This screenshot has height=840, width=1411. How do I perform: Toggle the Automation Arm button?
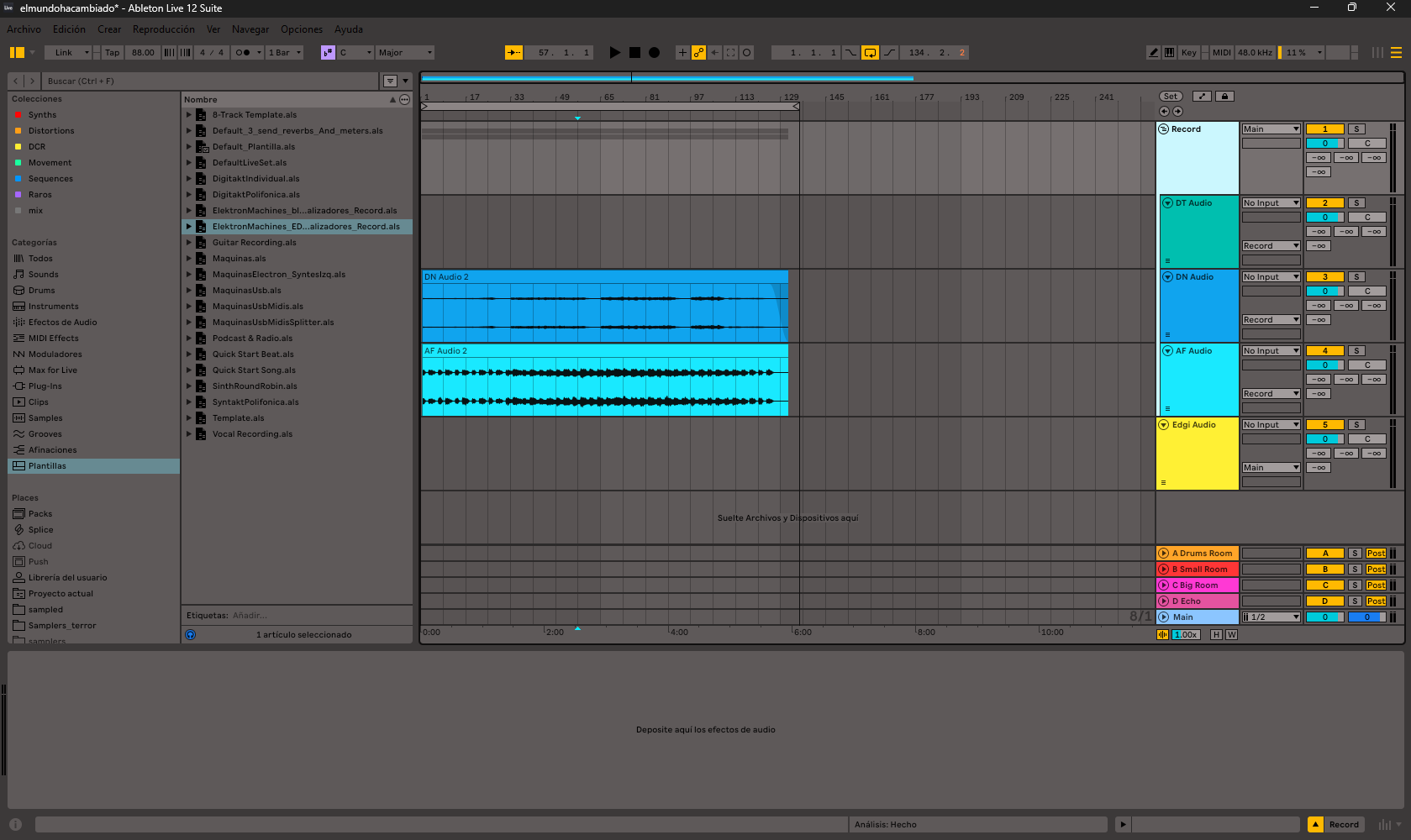click(698, 52)
